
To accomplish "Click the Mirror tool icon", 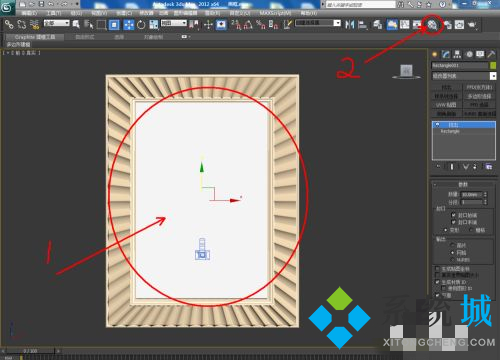I will (350, 25).
